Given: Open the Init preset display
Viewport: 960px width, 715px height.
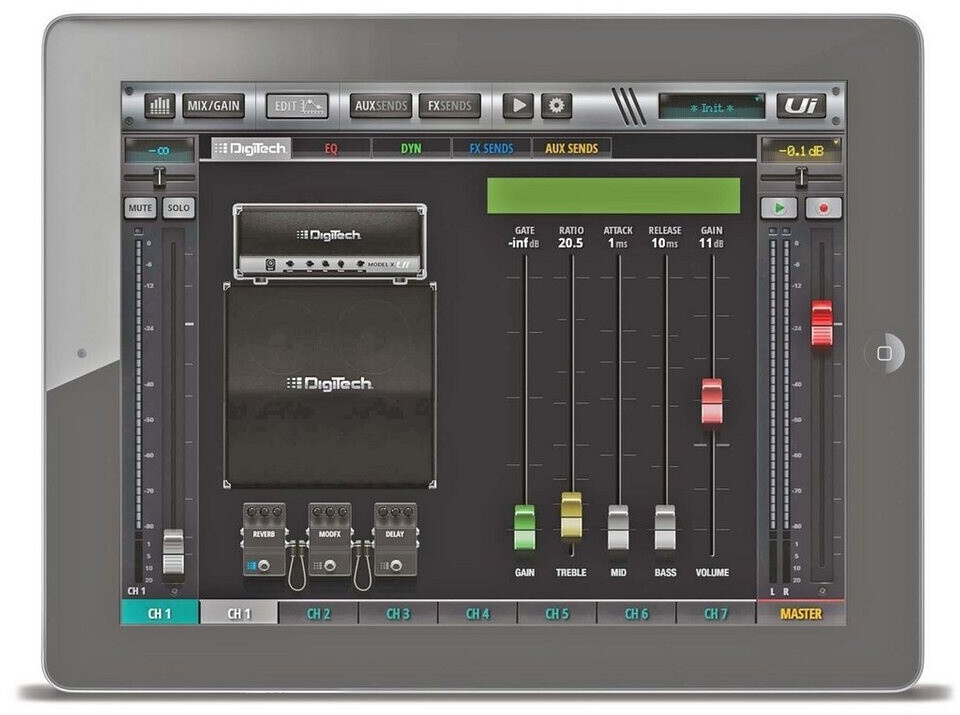Looking at the screenshot, I should [711, 107].
